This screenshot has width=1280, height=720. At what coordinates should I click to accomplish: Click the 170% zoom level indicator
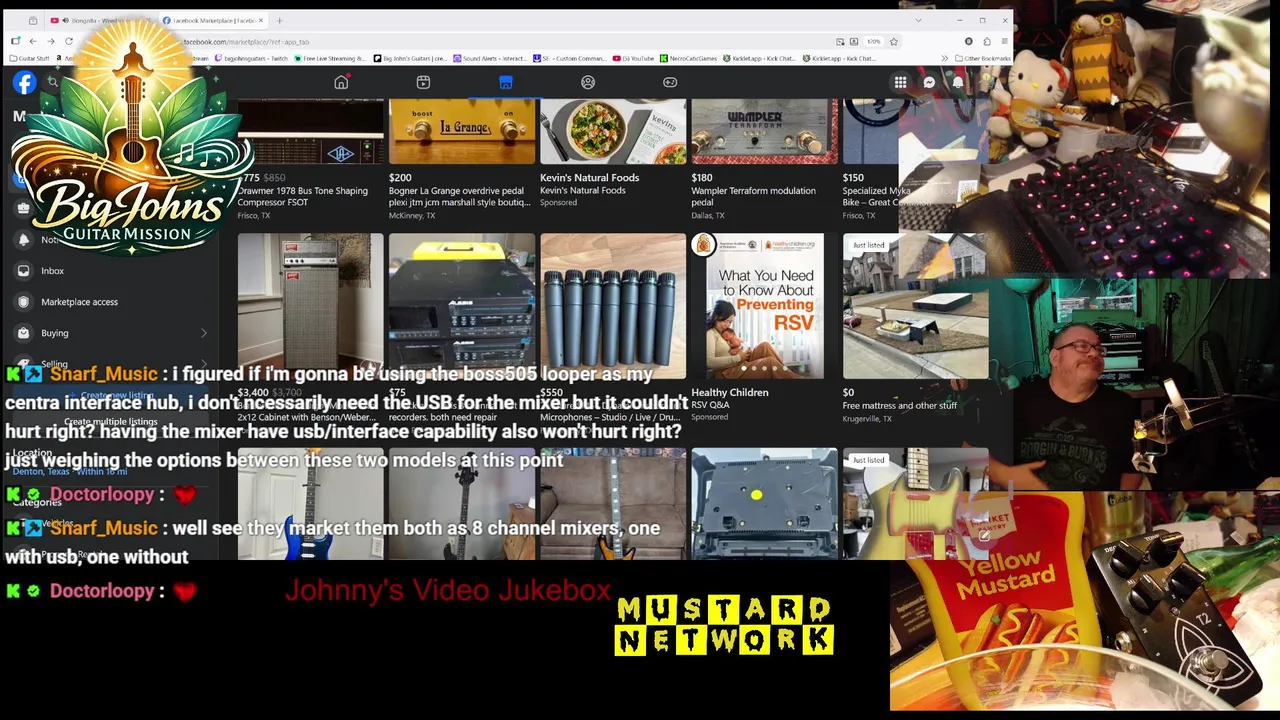pyautogui.click(x=873, y=41)
